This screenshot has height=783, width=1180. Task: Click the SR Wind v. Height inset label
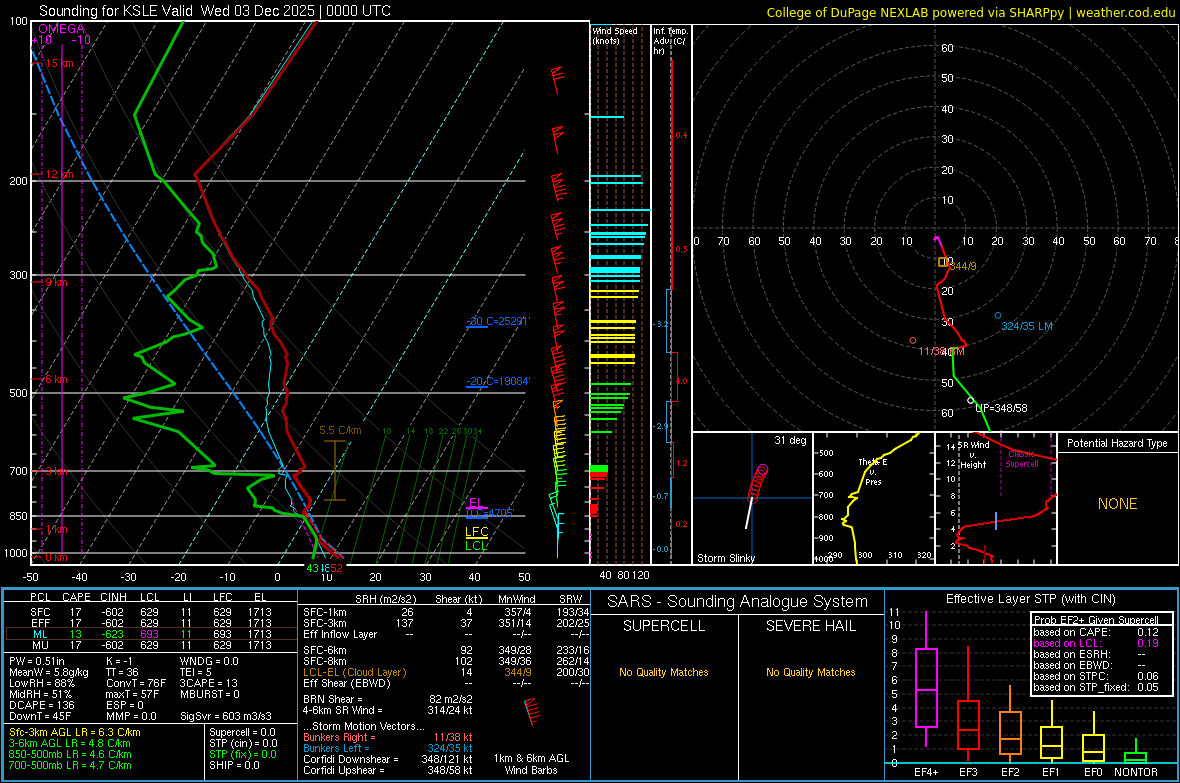(974, 455)
